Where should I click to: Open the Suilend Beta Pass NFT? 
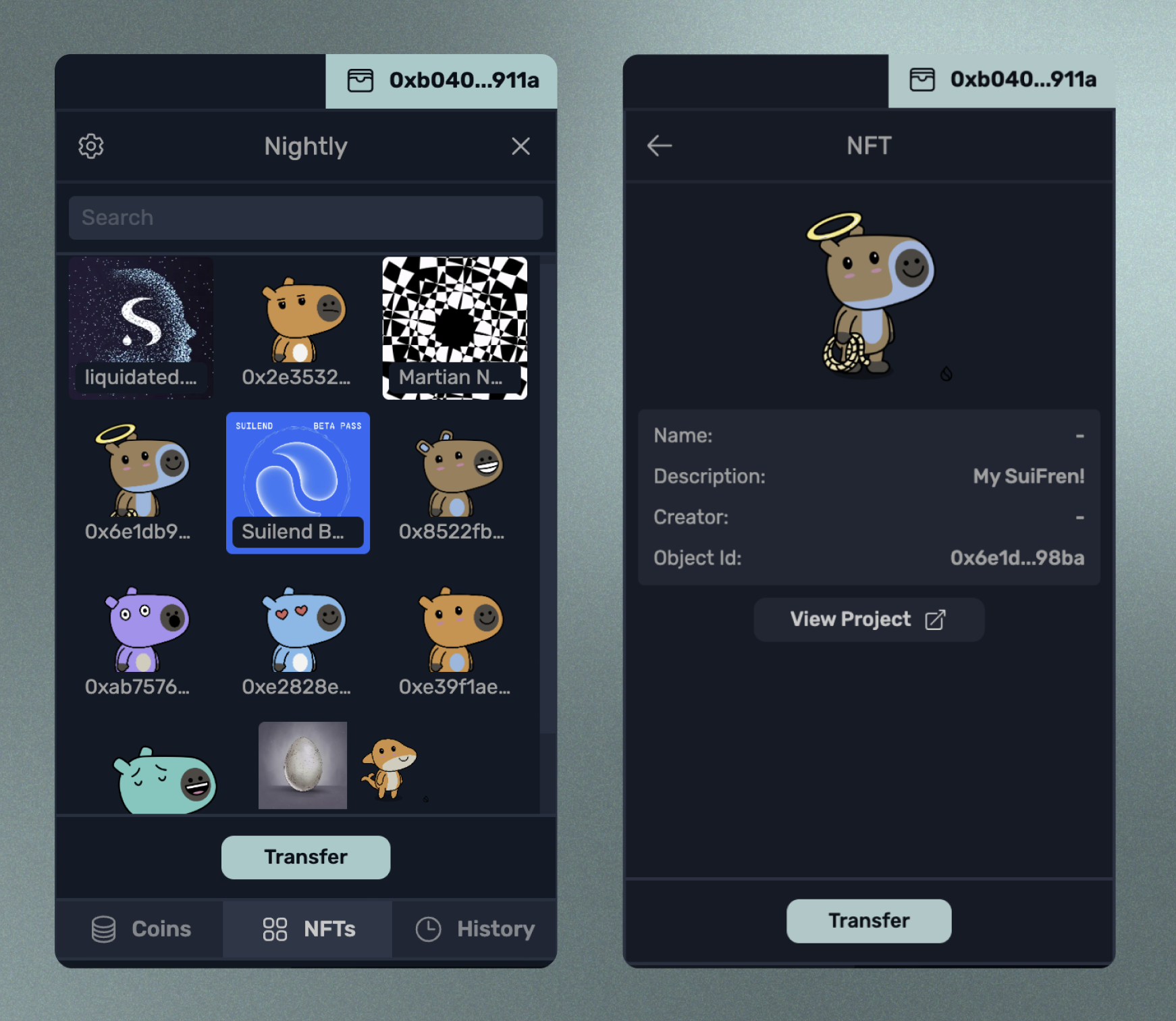pos(298,483)
